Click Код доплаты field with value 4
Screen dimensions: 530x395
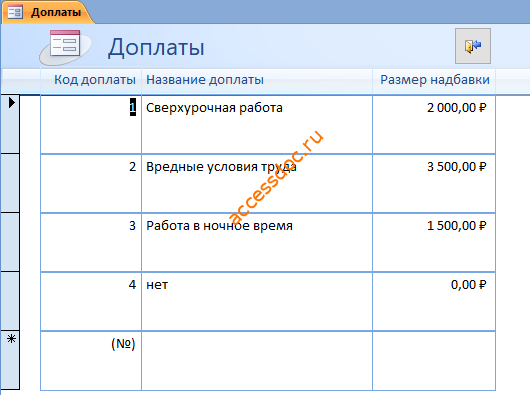pos(91,301)
